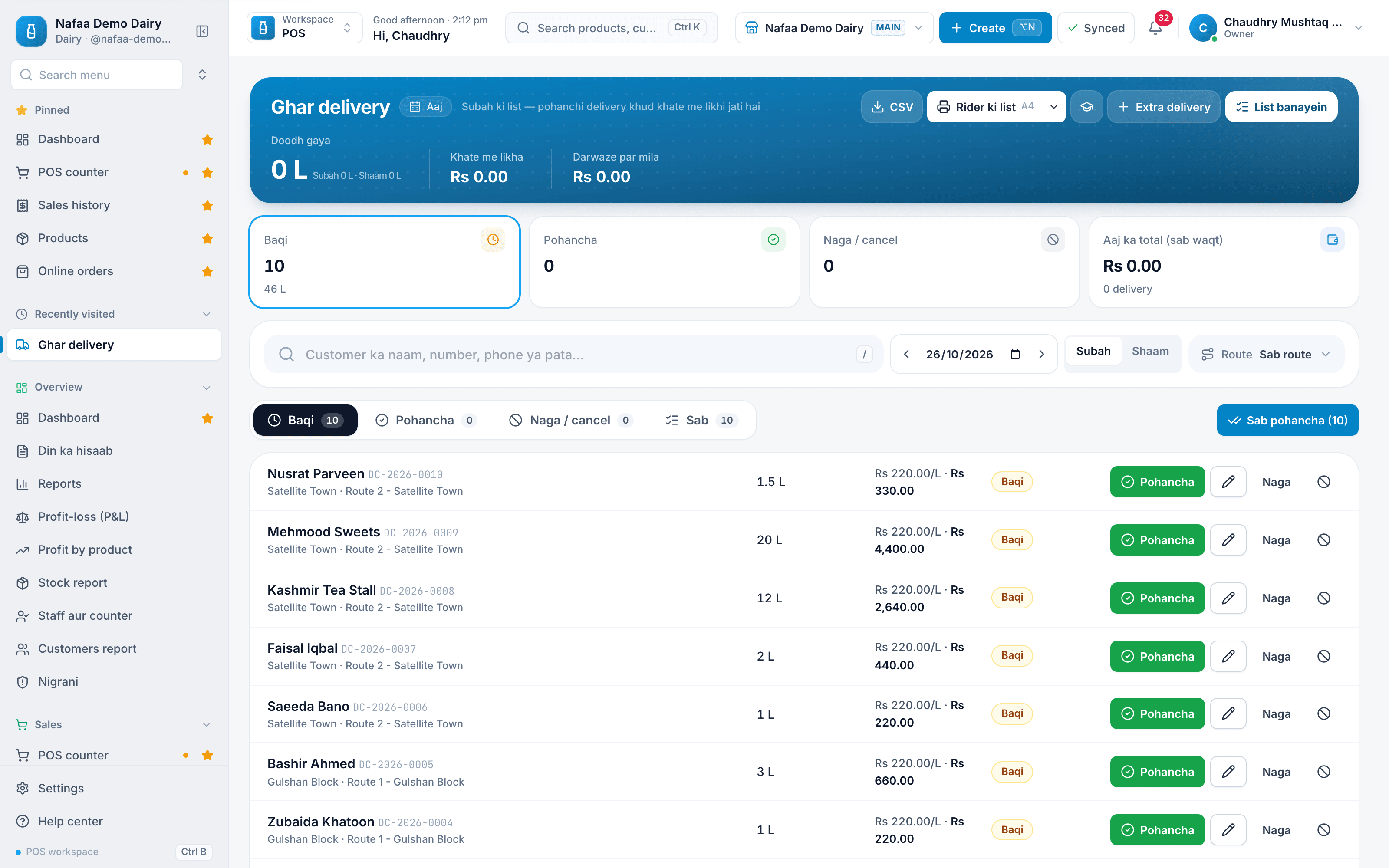
Task: Unpin Online orders star
Action: pyautogui.click(x=208, y=272)
